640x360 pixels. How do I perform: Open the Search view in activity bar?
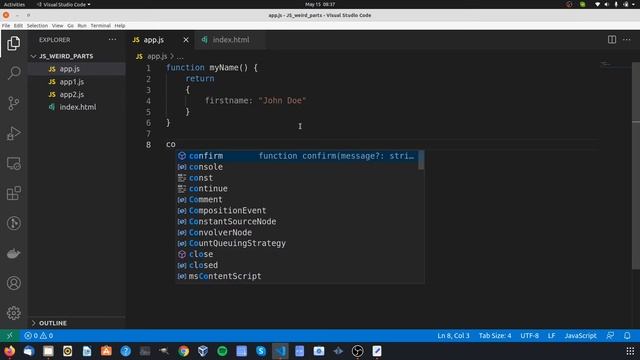(x=13, y=73)
